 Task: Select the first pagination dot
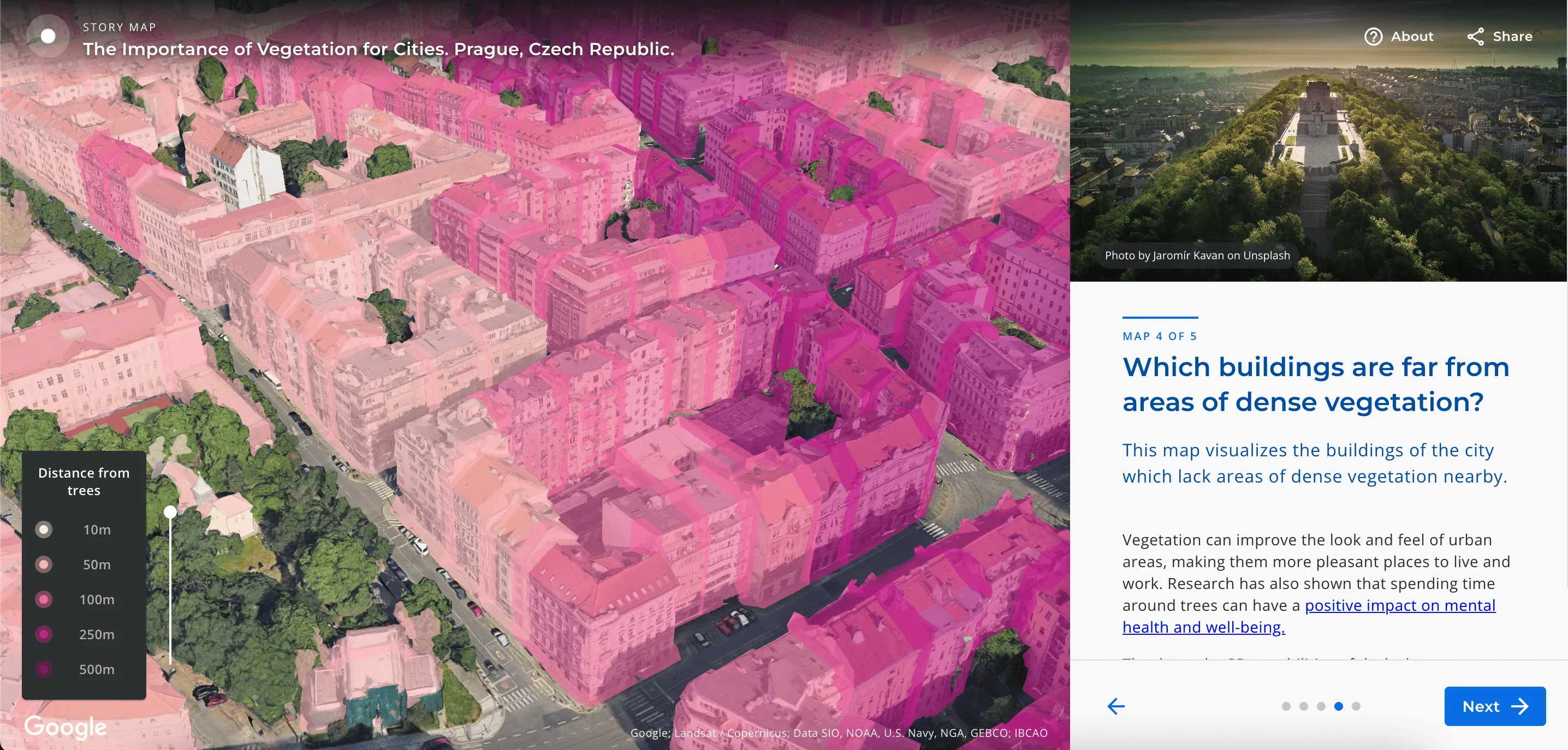1285,706
